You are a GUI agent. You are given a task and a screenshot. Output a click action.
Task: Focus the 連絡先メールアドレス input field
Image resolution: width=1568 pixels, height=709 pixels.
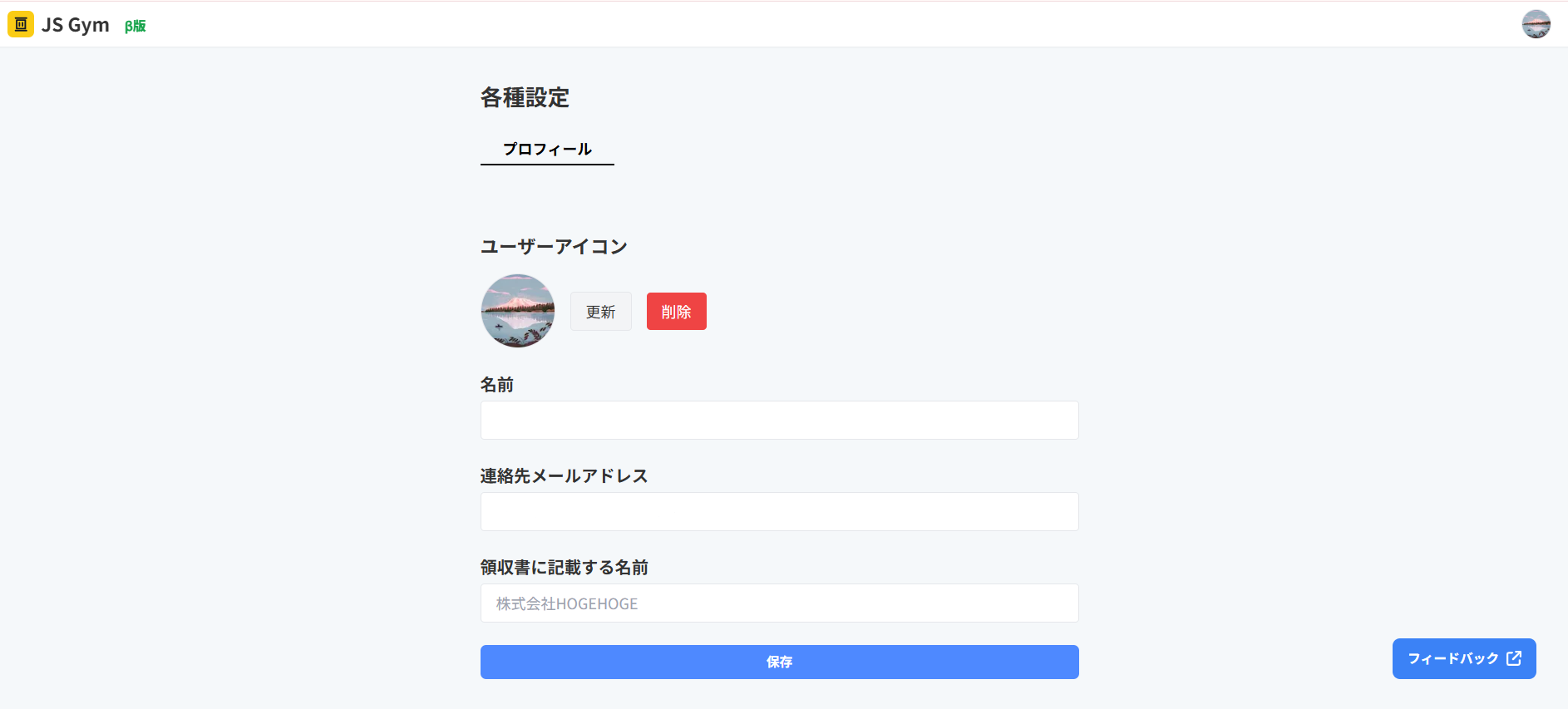778,511
